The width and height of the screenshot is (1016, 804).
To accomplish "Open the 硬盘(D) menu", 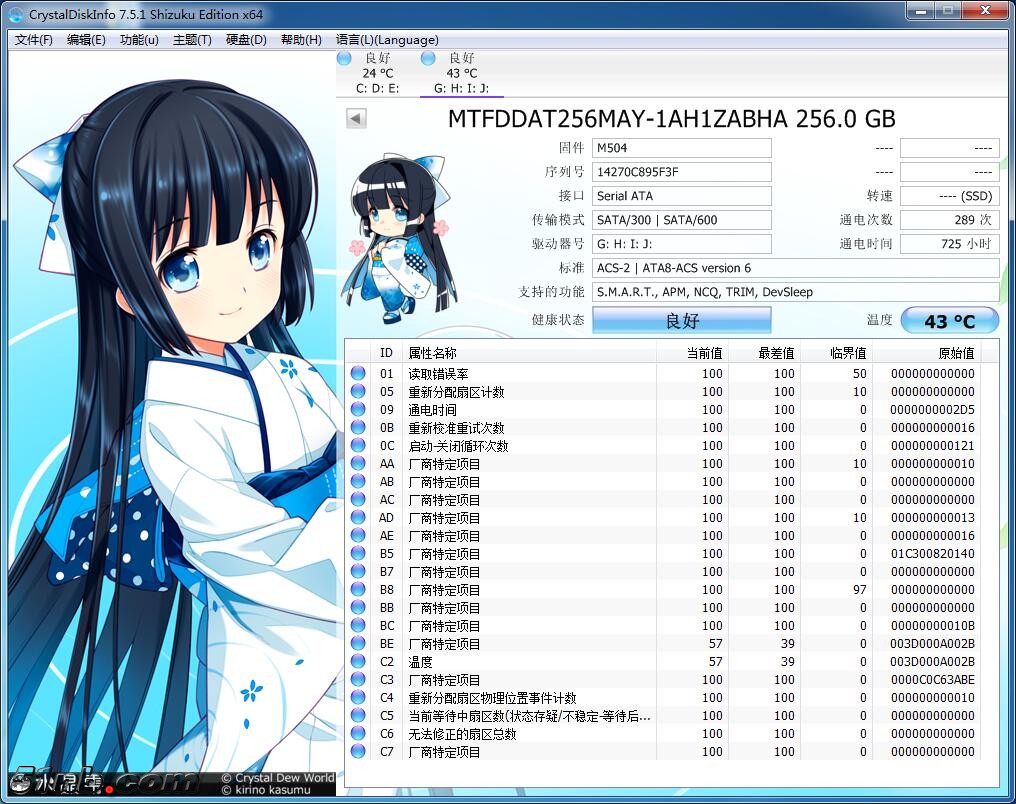I will [246, 40].
